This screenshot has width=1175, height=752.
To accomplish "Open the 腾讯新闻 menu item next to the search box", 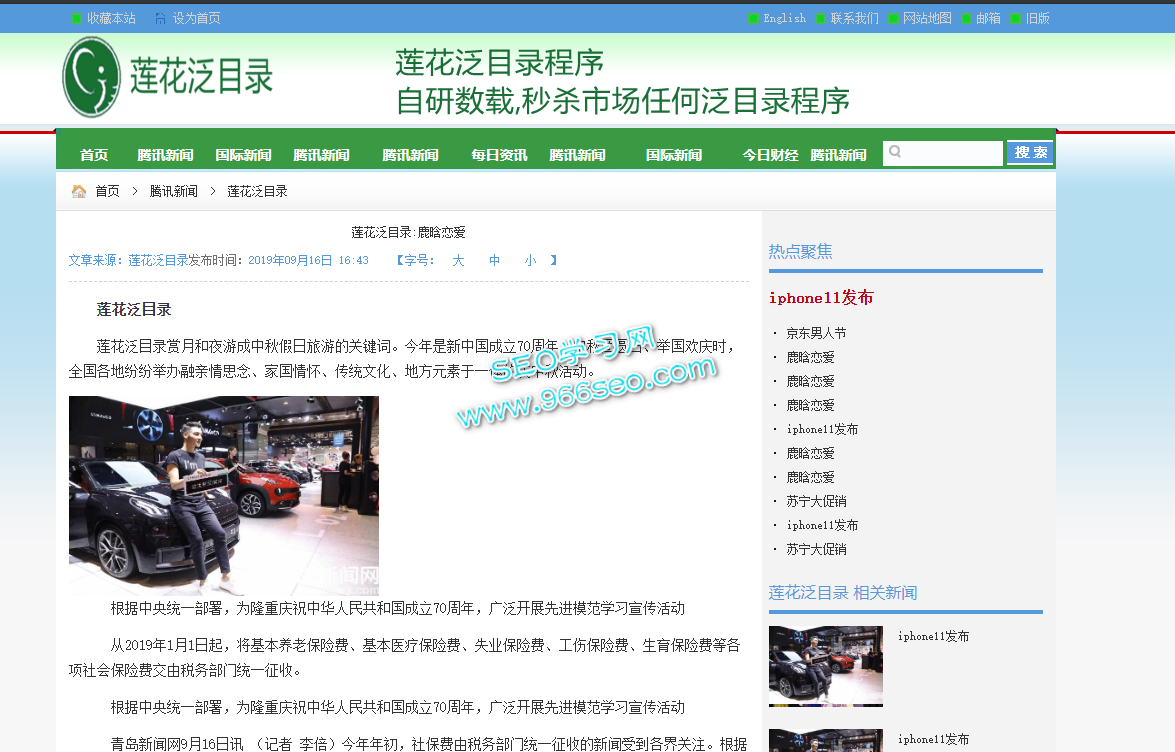I will [838, 155].
